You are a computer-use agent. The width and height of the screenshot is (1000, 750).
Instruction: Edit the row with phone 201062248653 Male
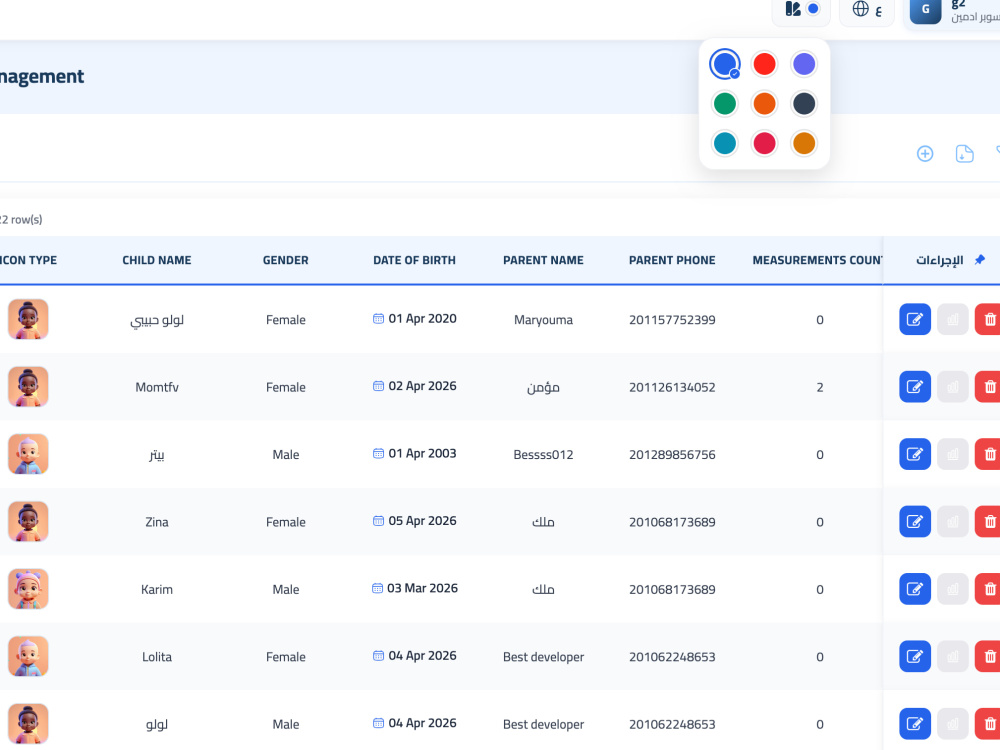coord(915,724)
